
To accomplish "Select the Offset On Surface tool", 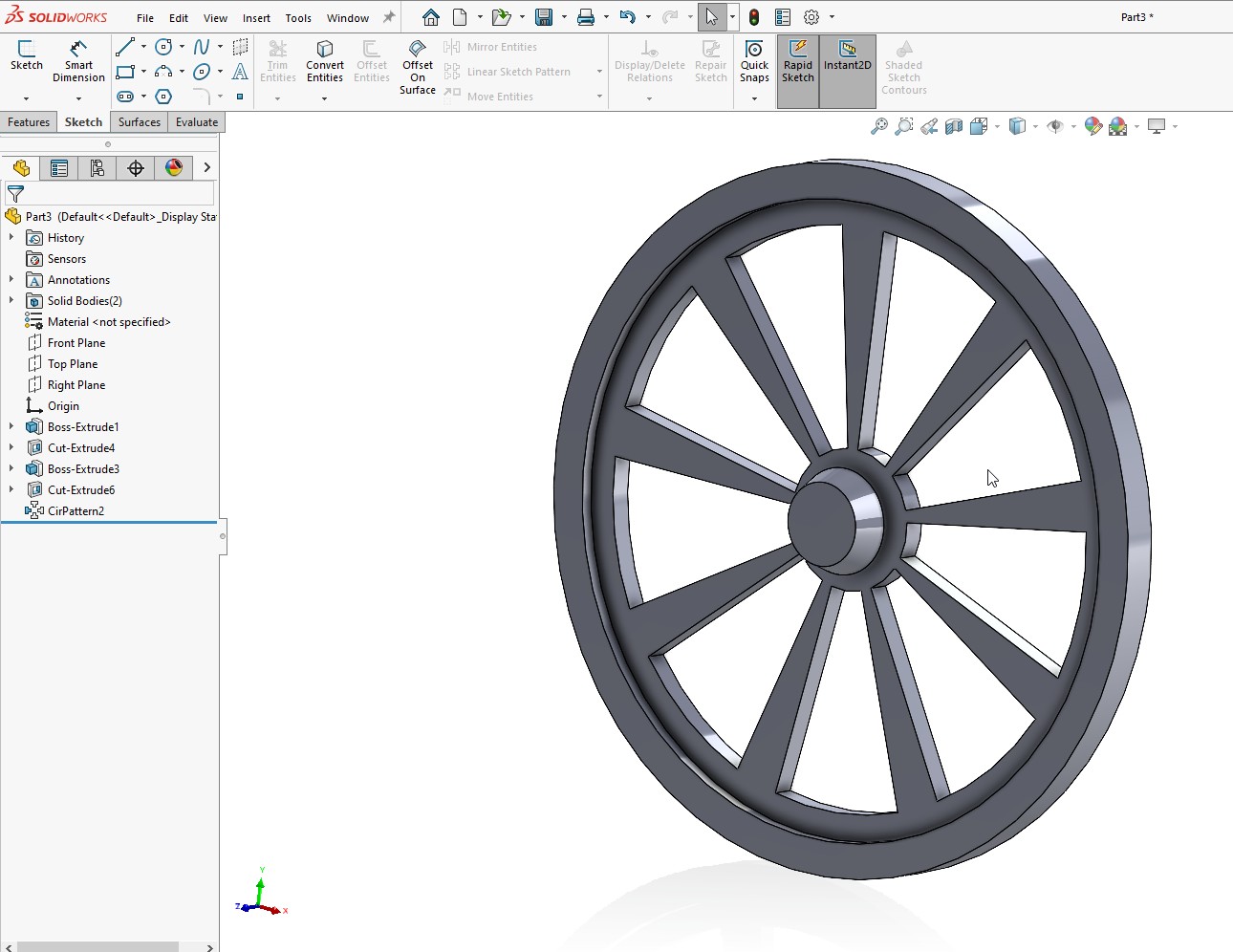I will point(418,67).
